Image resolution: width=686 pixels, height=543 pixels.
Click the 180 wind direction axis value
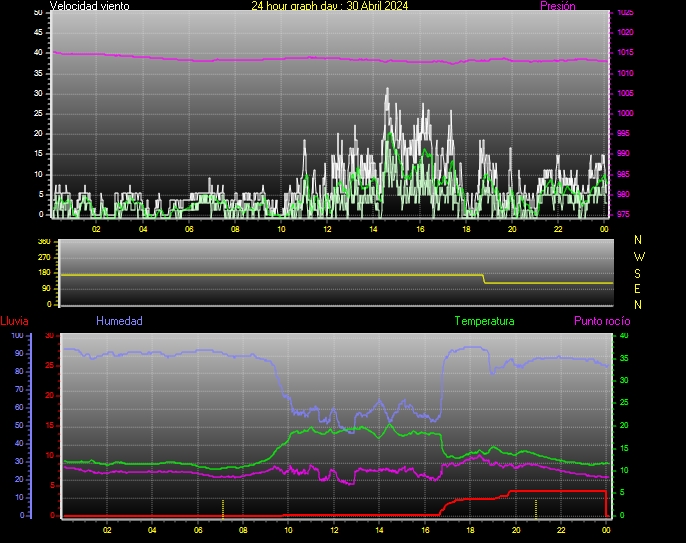tap(44, 273)
